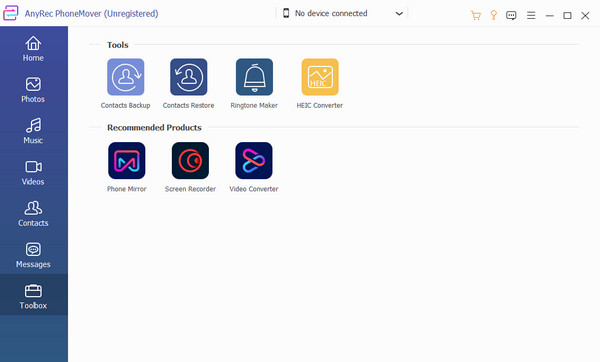Viewport: 600px width, 362px height.
Task: Switch to the Messages section
Action: pyautogui.click(x=34, y=256)
